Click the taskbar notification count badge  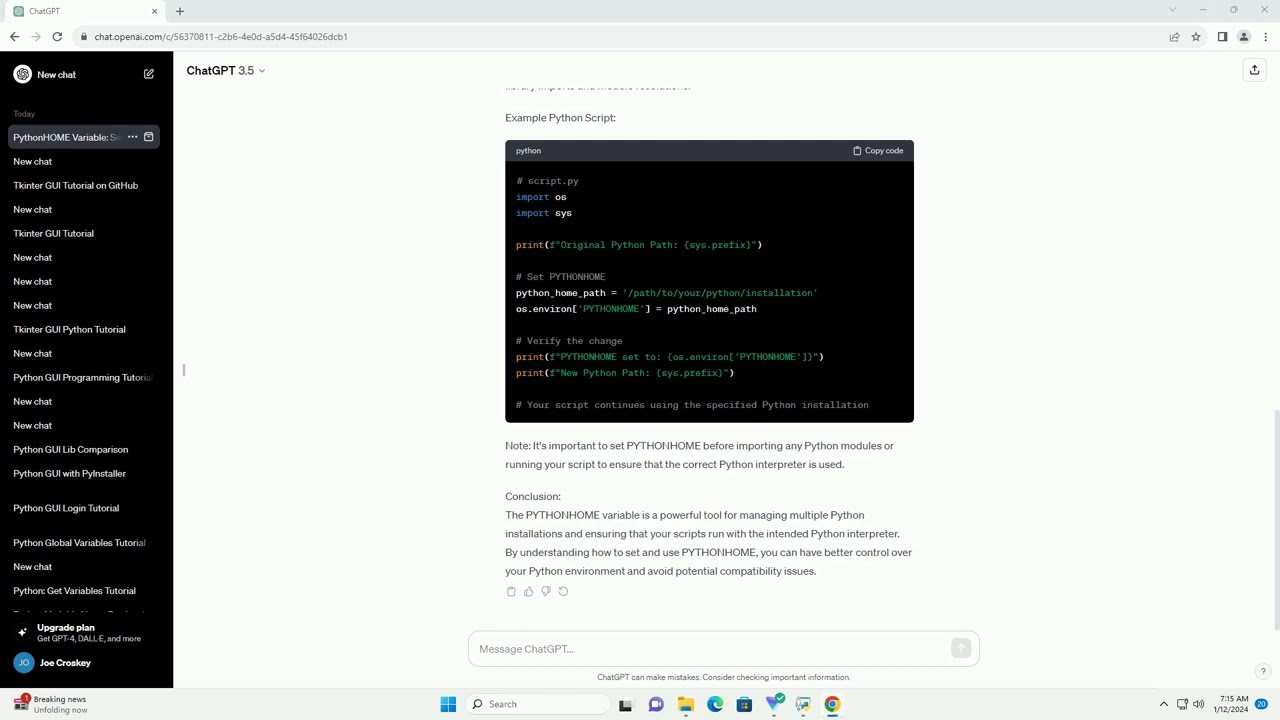[x=1262, y=704]
